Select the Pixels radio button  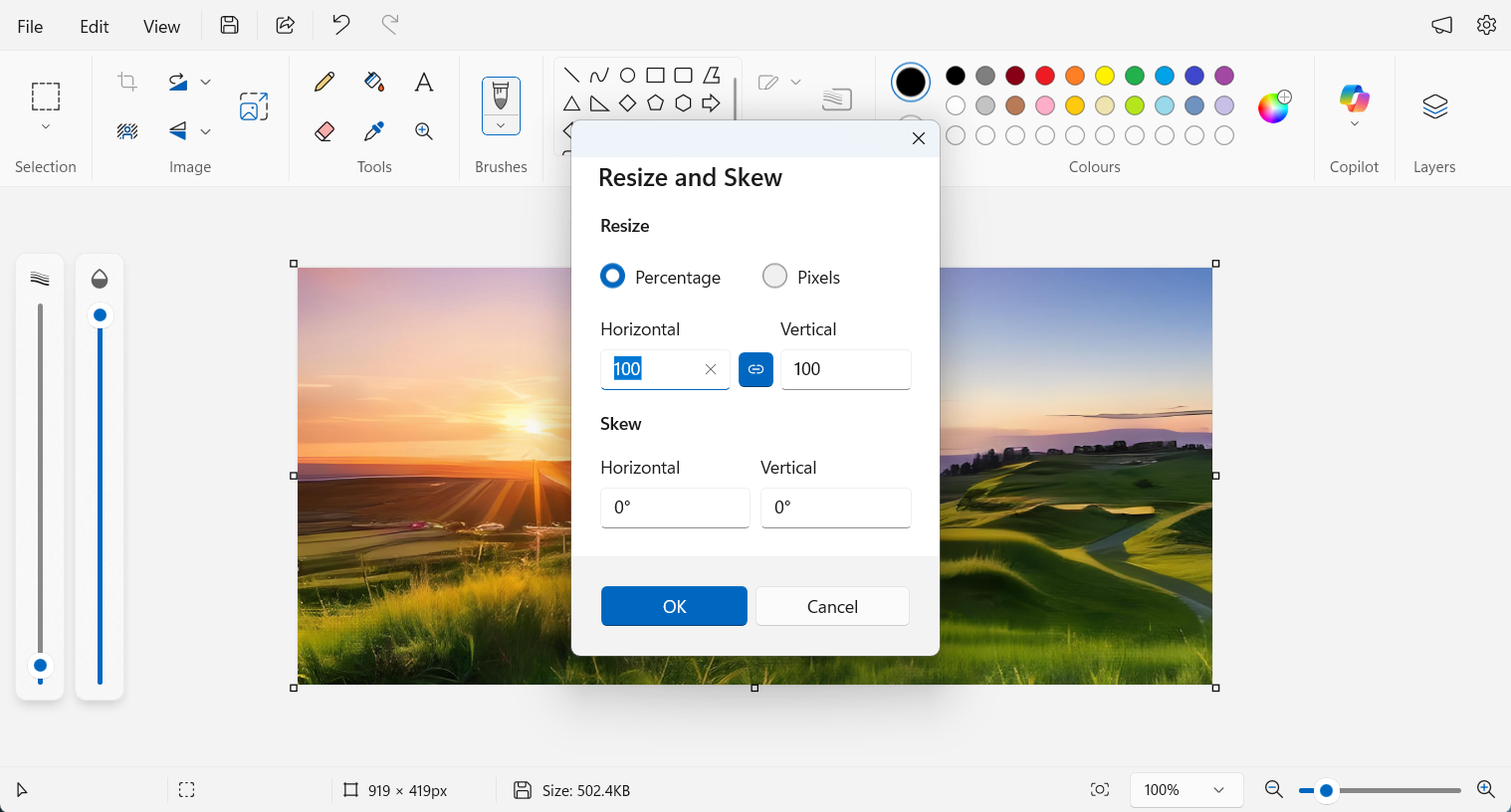point(774,277)
